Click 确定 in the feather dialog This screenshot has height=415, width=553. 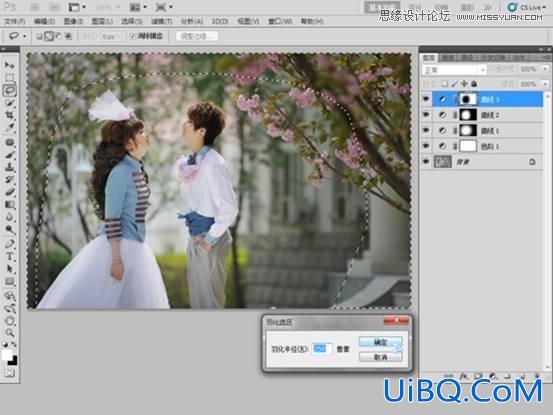[380, 342]
